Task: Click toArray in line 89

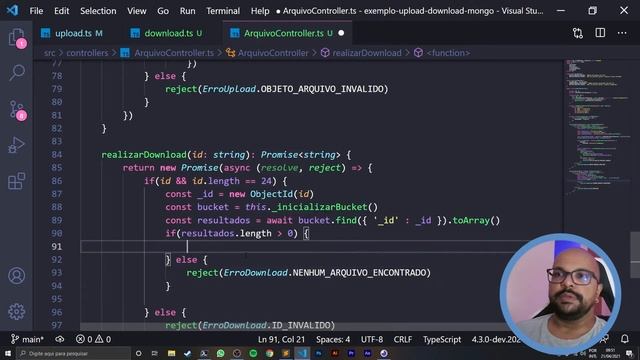Action: pos(471,220)
